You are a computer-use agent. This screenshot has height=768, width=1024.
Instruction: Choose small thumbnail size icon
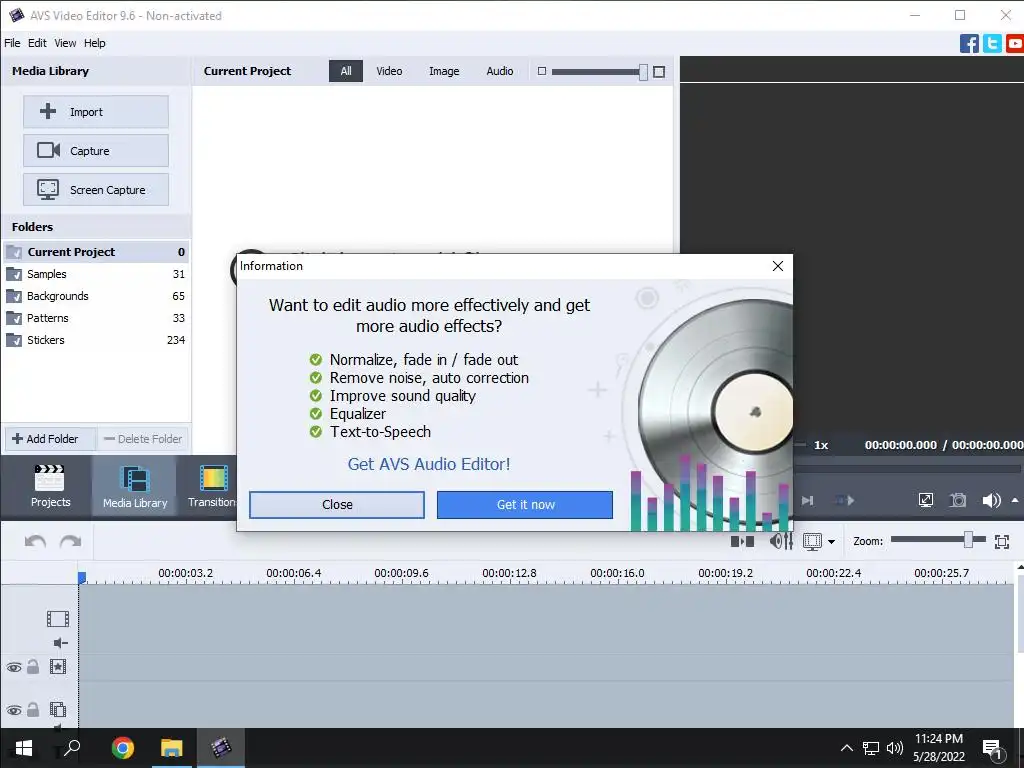[x=541, y=71]
